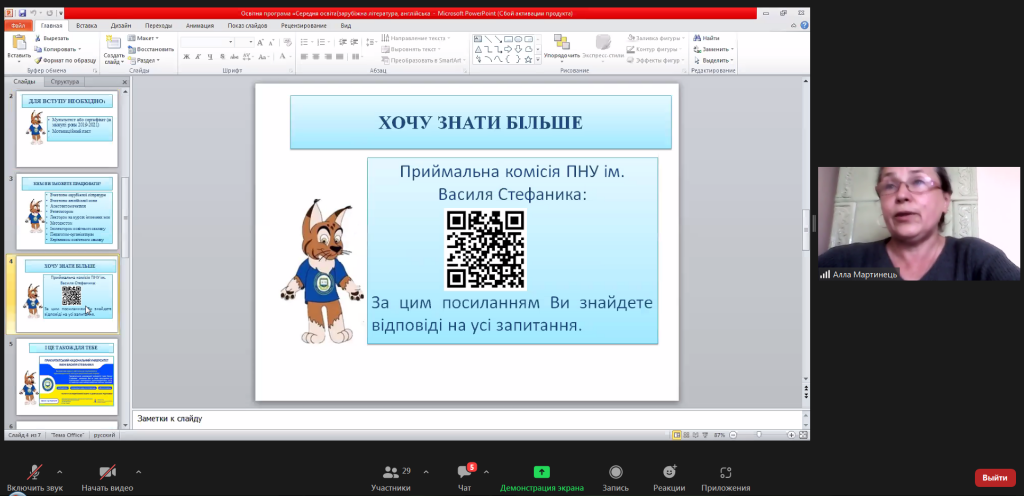The height and width of the screenshot is (496, 1024).
Task: Toggle camera with Начать видео
Action: point(107,472)
